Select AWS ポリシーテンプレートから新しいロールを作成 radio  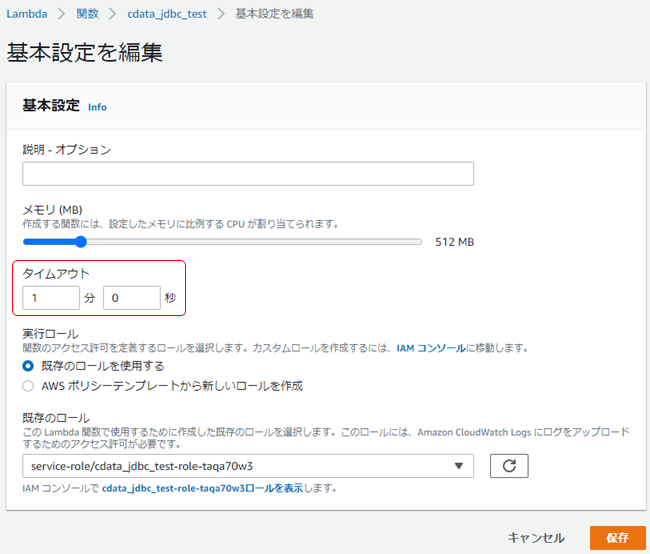click(x=28, y=386)
